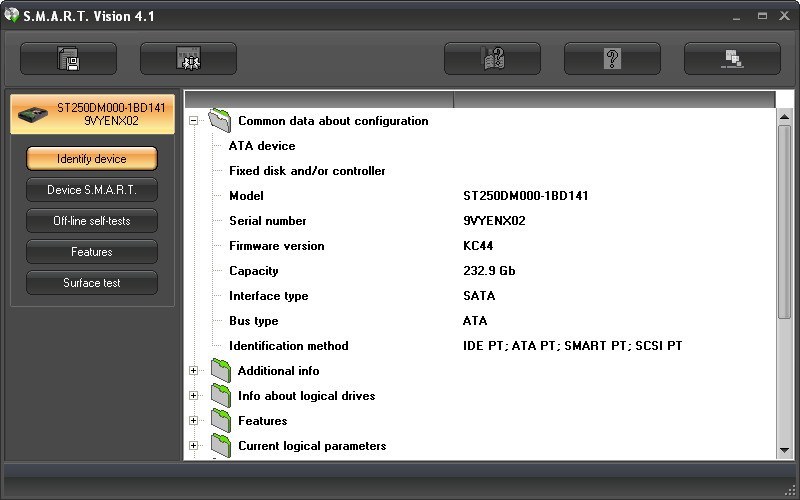
Task: Open the Device S.M.A.R.T. section
Action: (92, 190)
